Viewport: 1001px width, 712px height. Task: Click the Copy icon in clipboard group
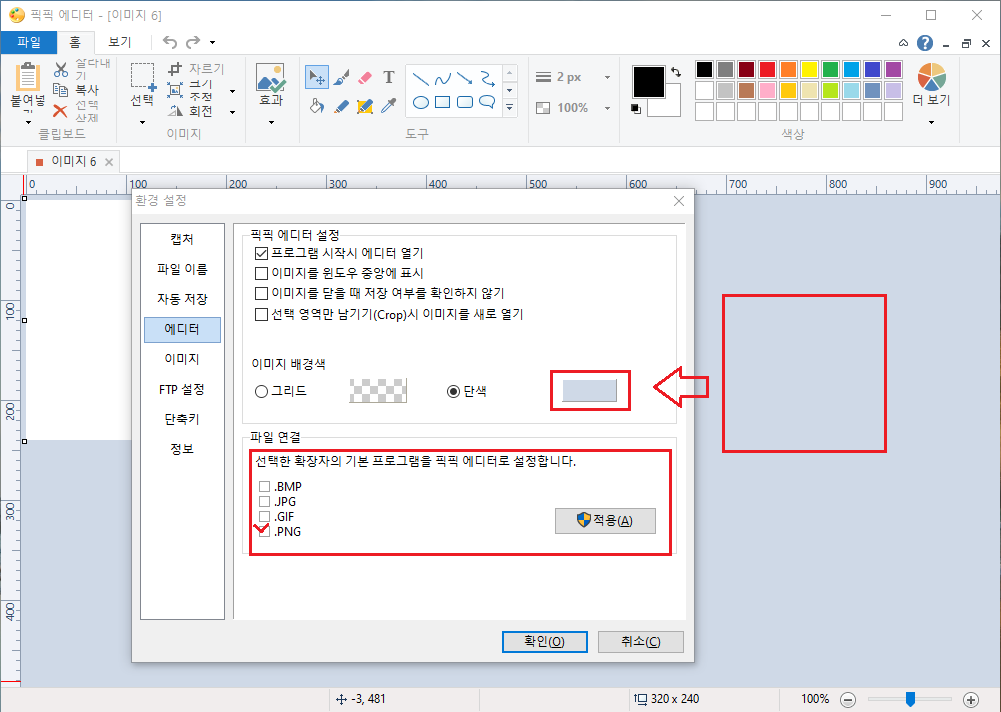click(x=61, y=90)
